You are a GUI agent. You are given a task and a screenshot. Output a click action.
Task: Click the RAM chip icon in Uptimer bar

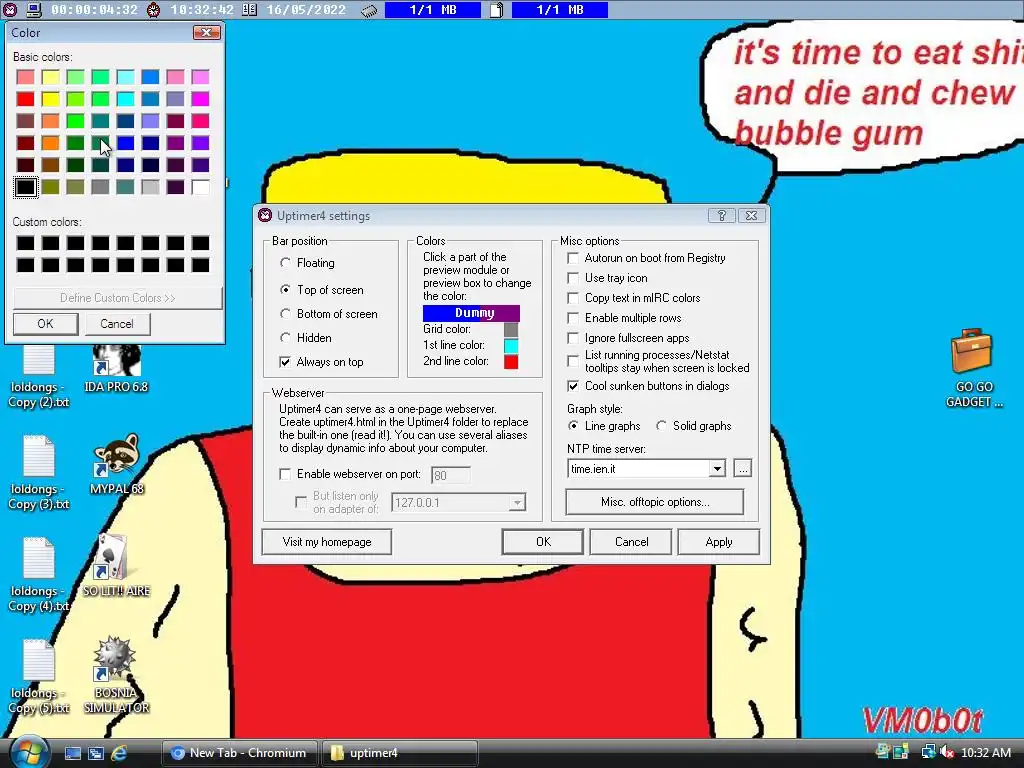pos(369,10)
